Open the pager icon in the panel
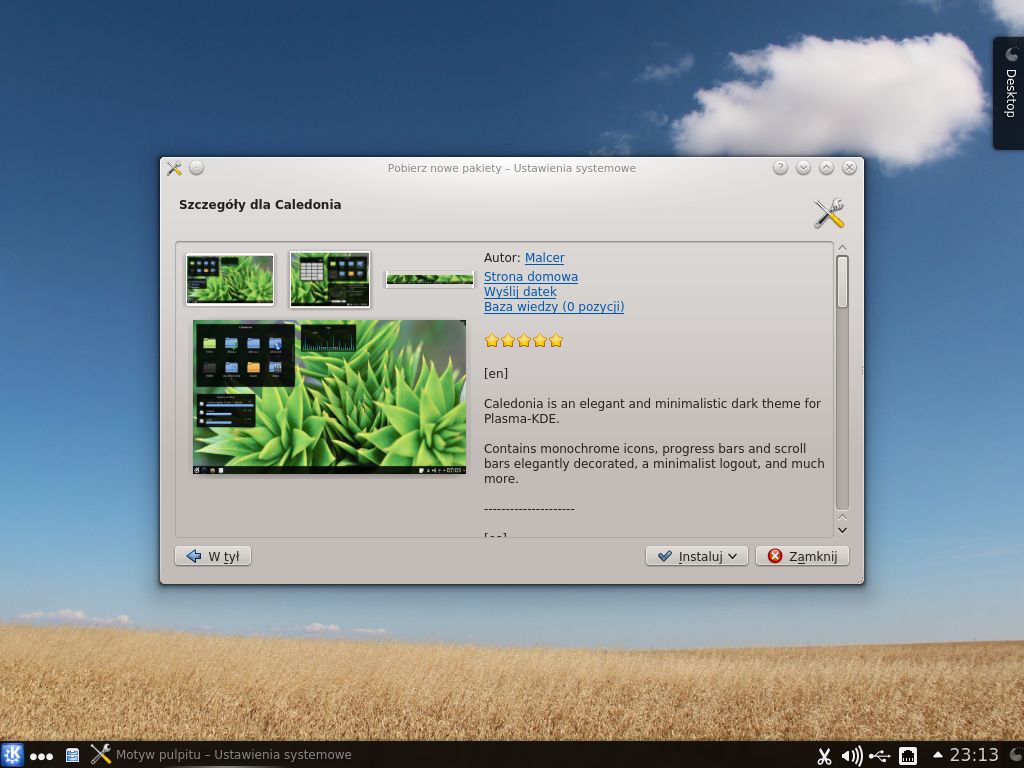1024x768 pixels. (x=72, y=756)
